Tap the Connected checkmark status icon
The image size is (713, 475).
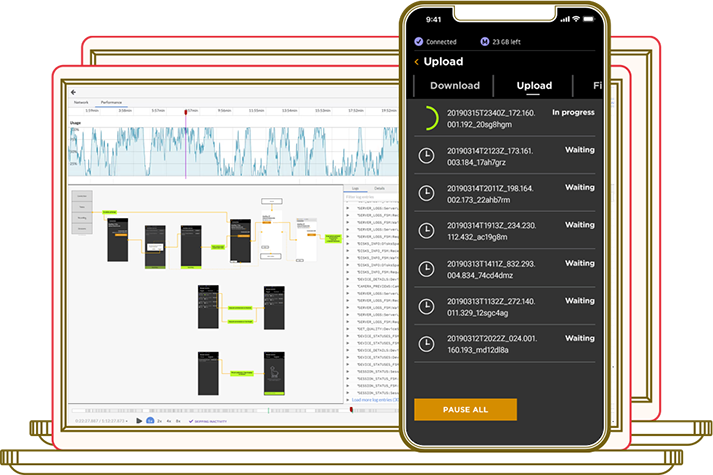pos(419,41)
